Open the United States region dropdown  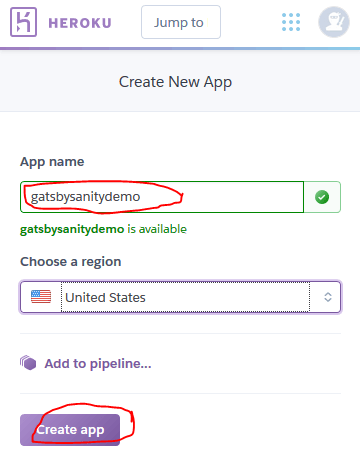pos(180,297)
